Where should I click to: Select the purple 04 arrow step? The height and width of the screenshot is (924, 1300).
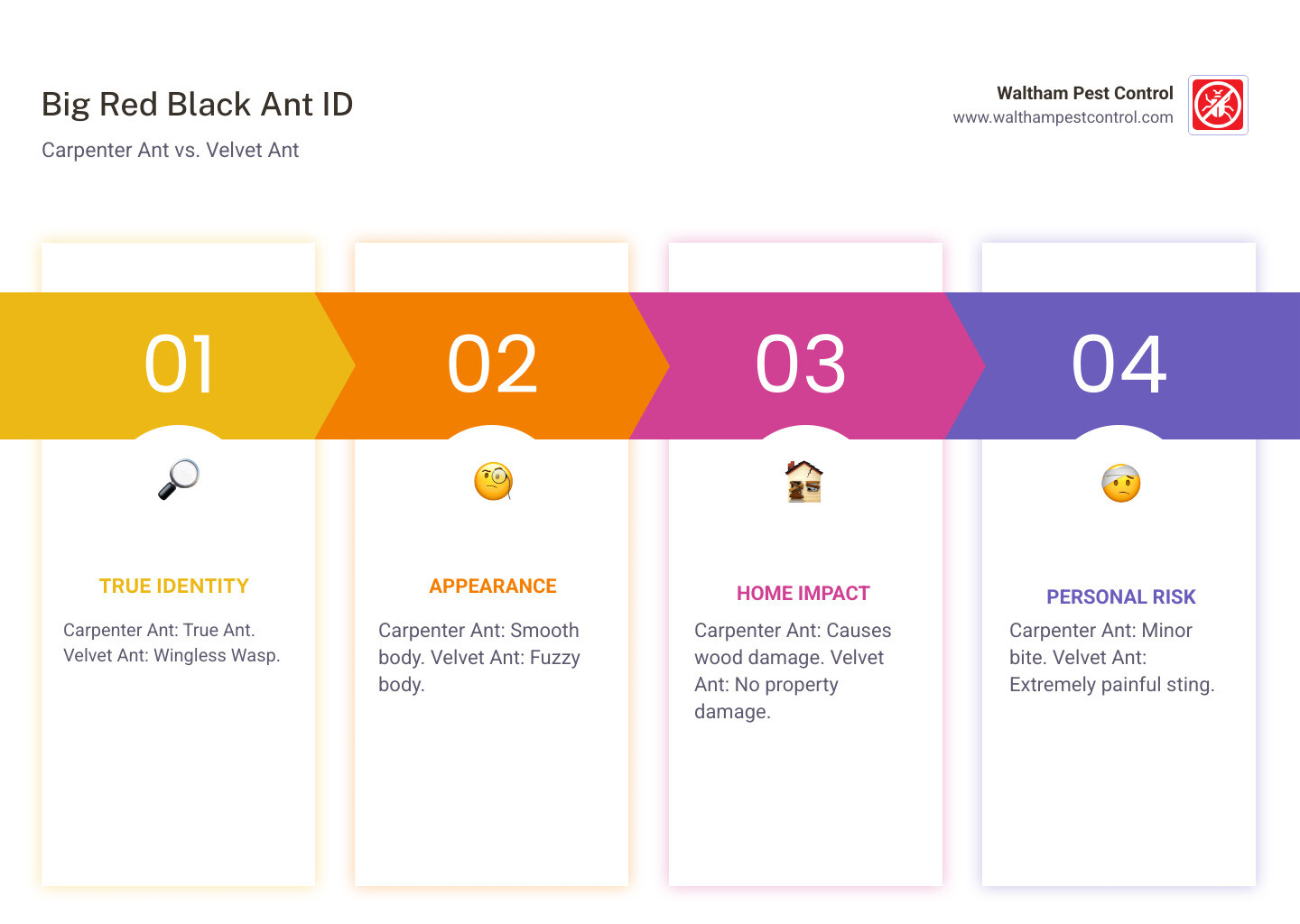[1119, 365]
